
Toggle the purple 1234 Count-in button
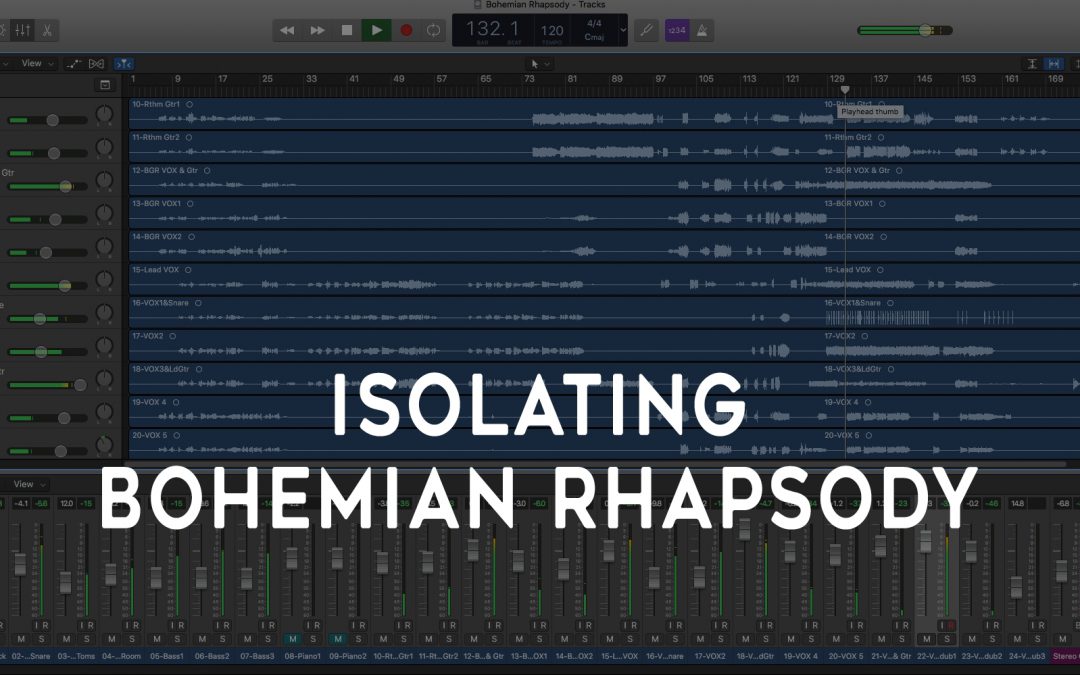tap(676, 30)
